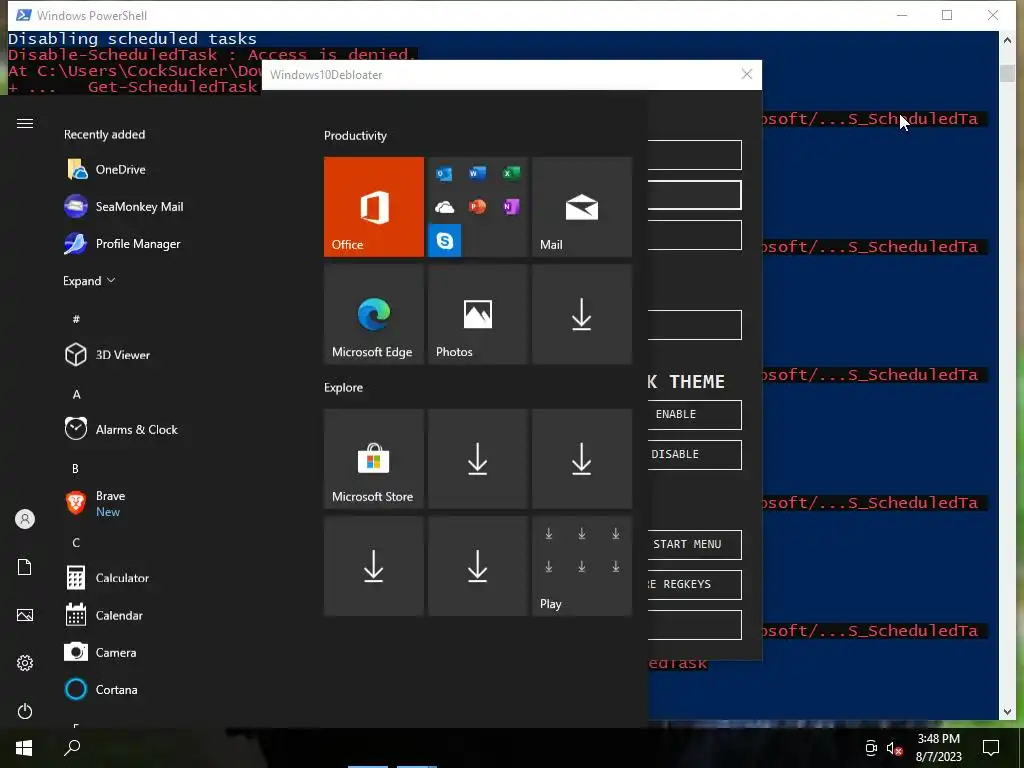The width and height of the screenshot is (1024, 768).
Task: Open taskbar Search magnifier
Action: tap(72, 748)
